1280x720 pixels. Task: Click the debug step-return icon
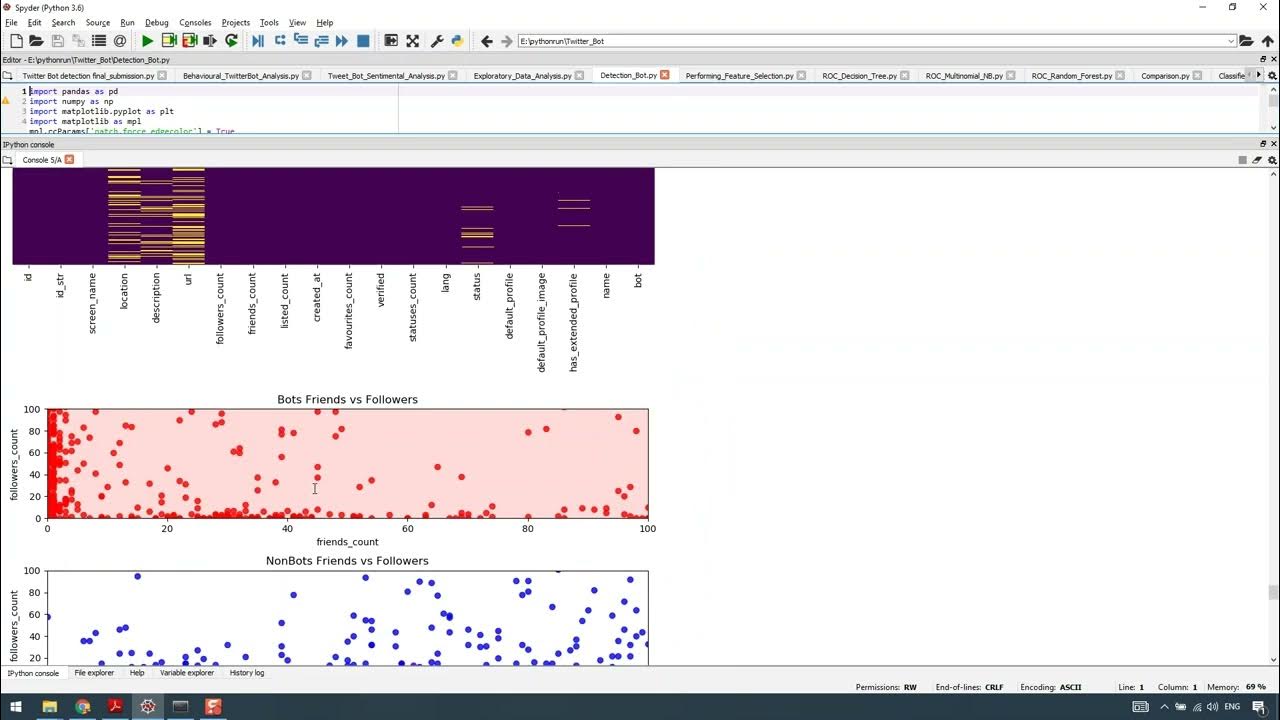pyautogui.click(x=321, y=41)
